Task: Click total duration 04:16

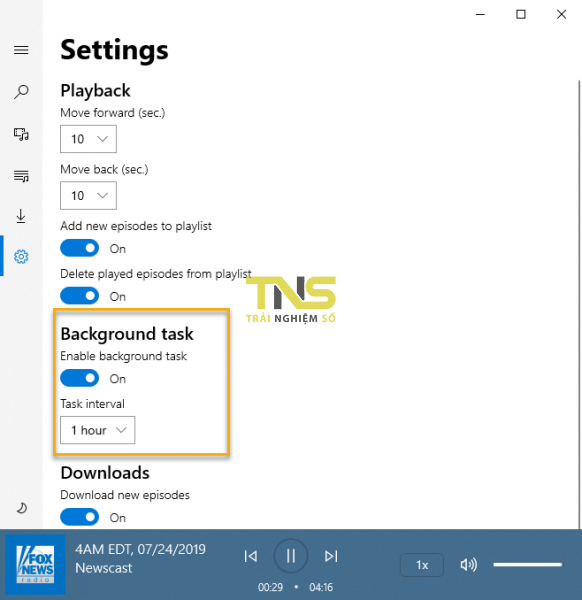Action: (x=321, y=587)
